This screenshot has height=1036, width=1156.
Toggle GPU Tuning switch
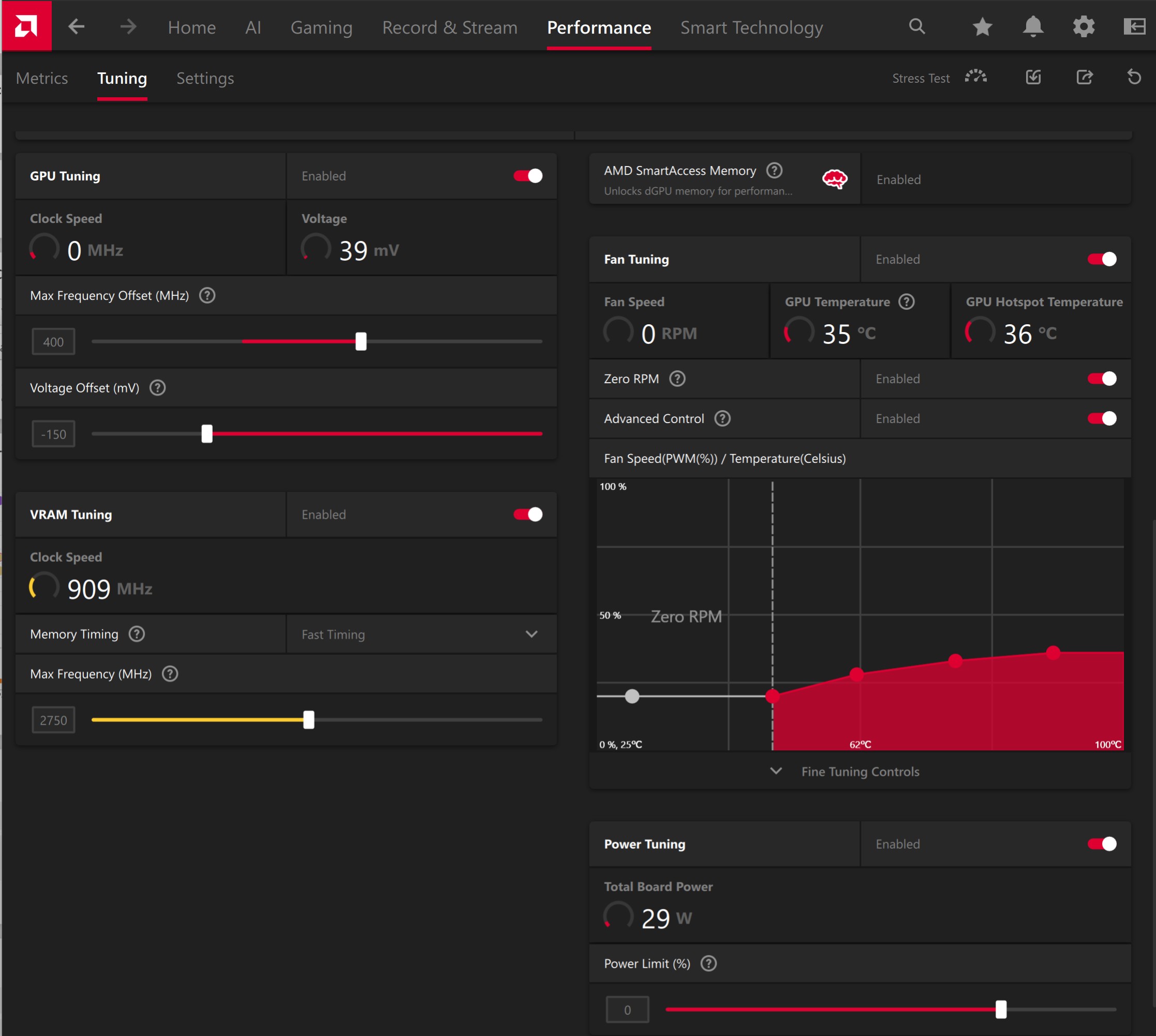point(528,176)
